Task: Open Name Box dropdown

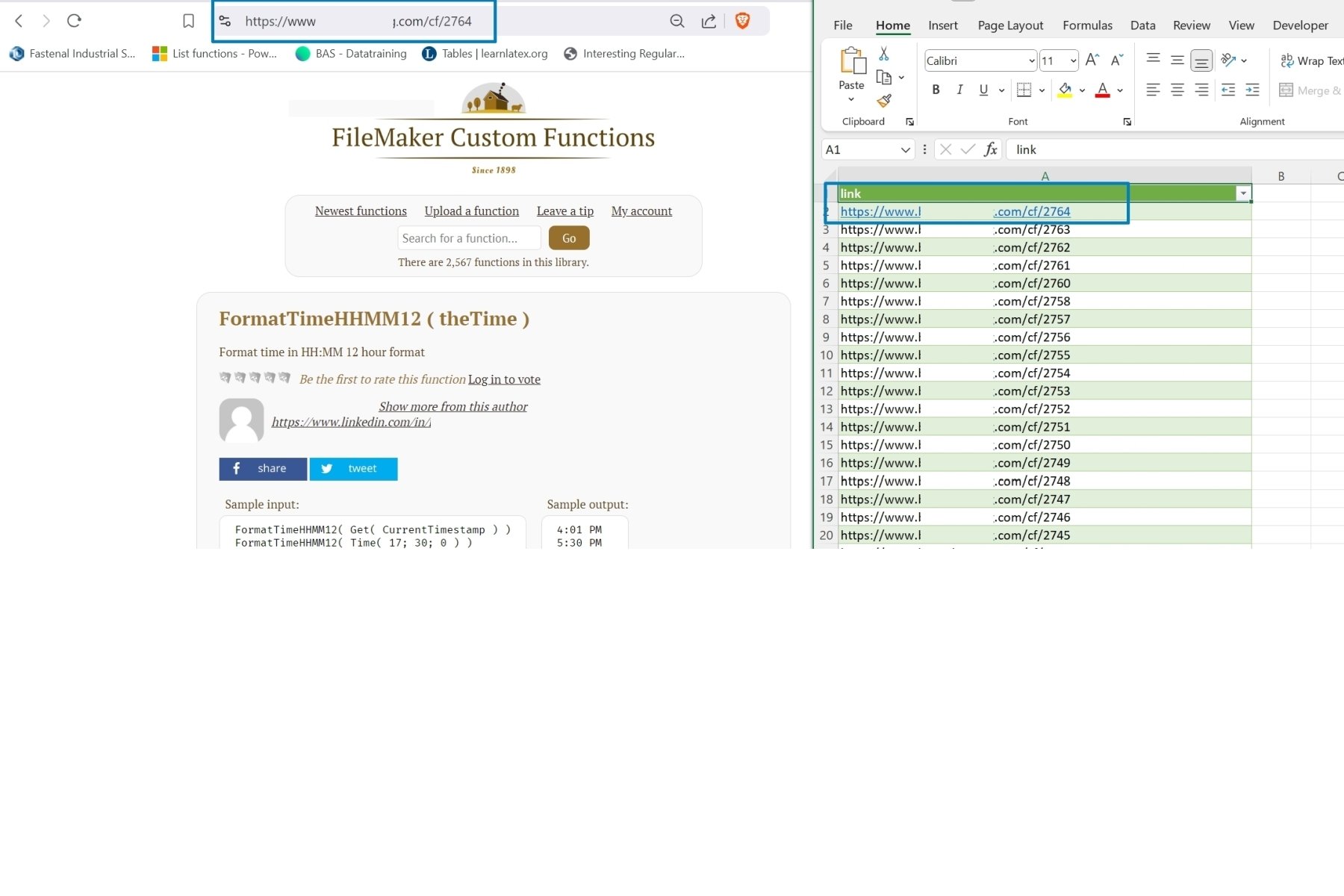Action: (x=905, y=150)
